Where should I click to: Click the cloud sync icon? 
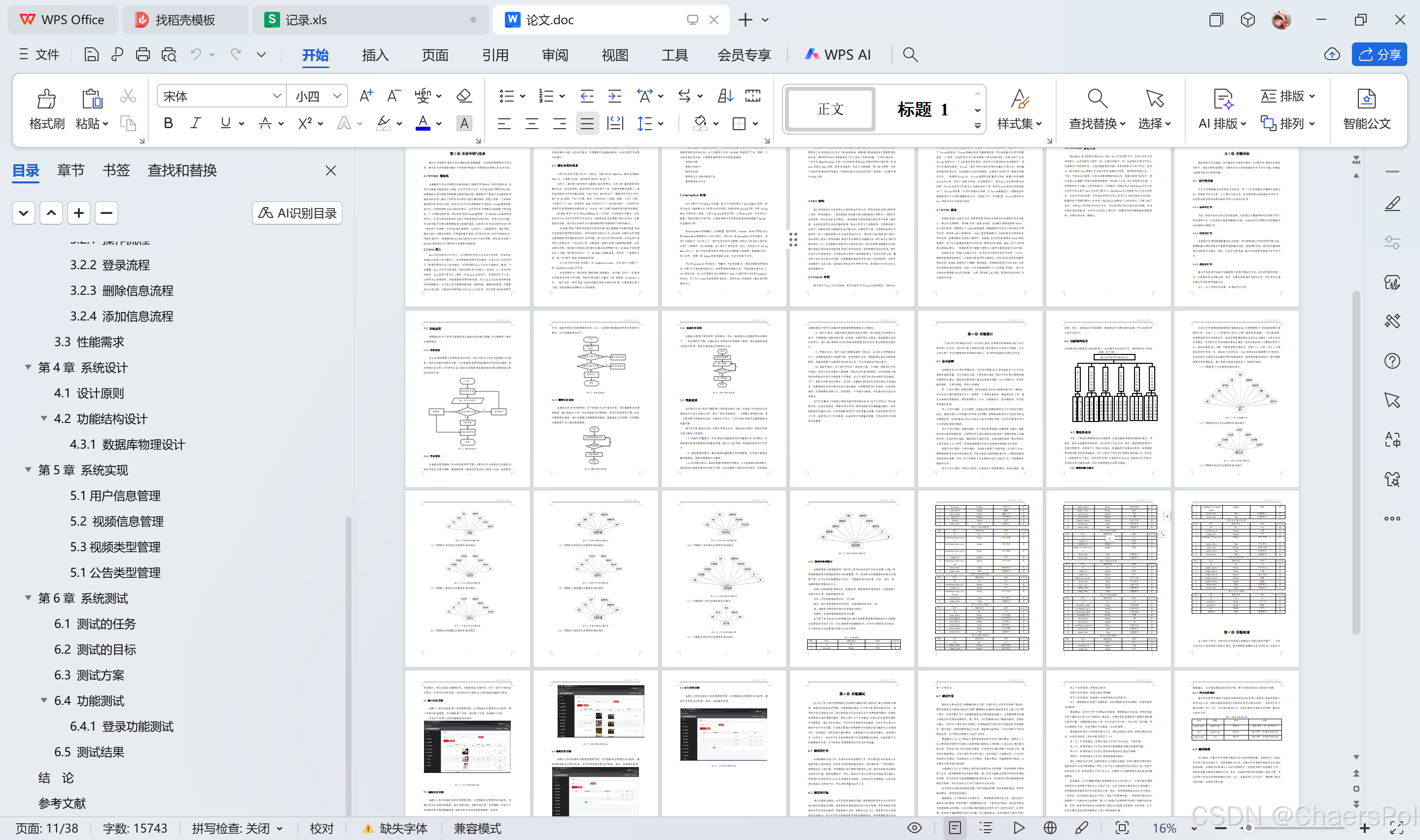pos(1332,54)
